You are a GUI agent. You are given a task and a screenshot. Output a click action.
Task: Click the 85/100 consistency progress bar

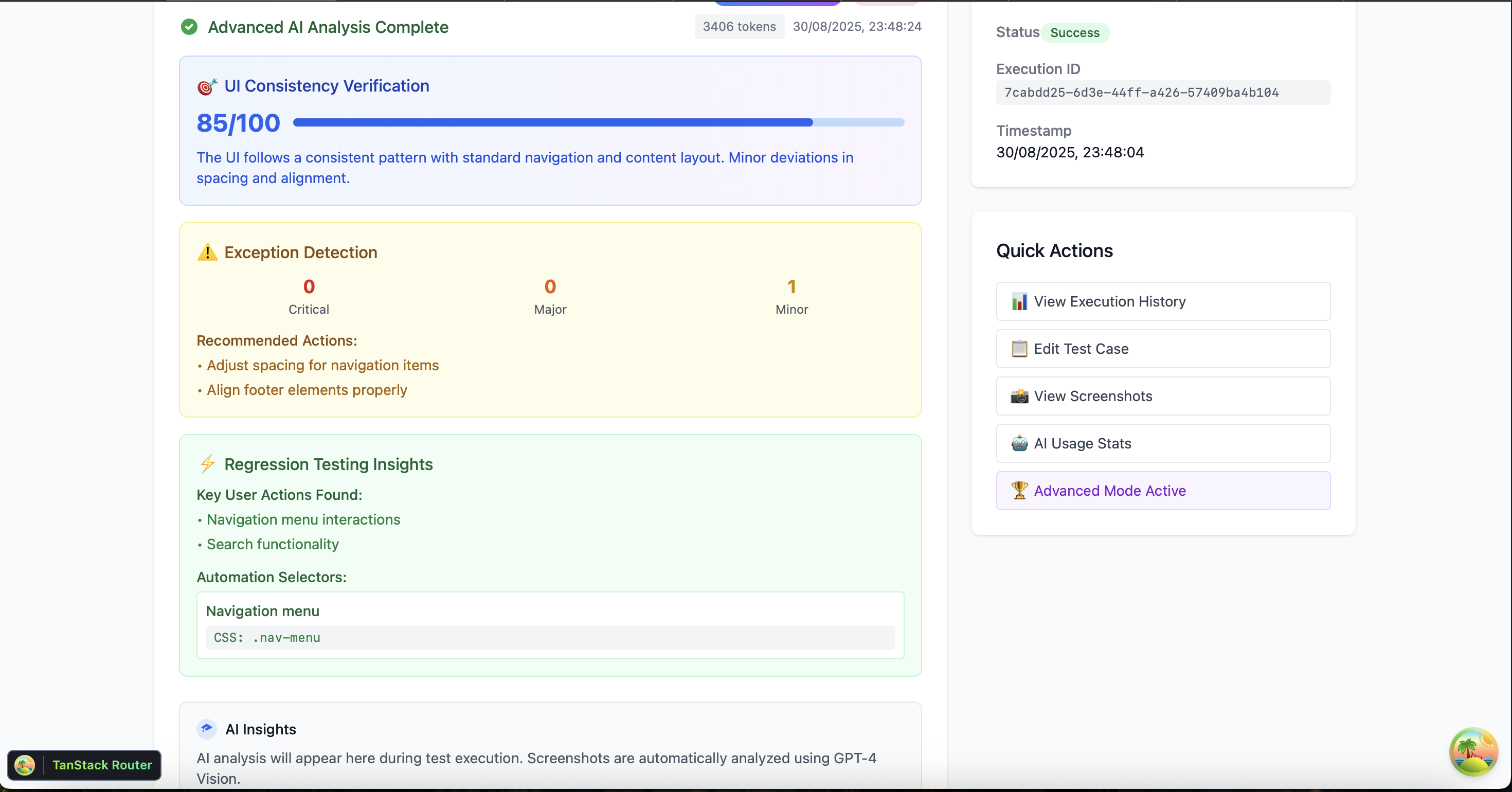pos(598,123)
